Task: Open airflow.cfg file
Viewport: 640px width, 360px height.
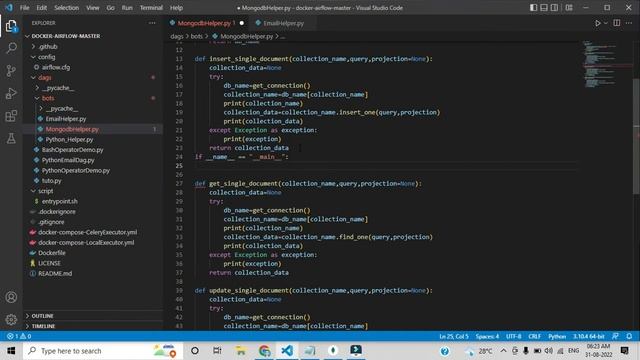Action: coord(56,67)
